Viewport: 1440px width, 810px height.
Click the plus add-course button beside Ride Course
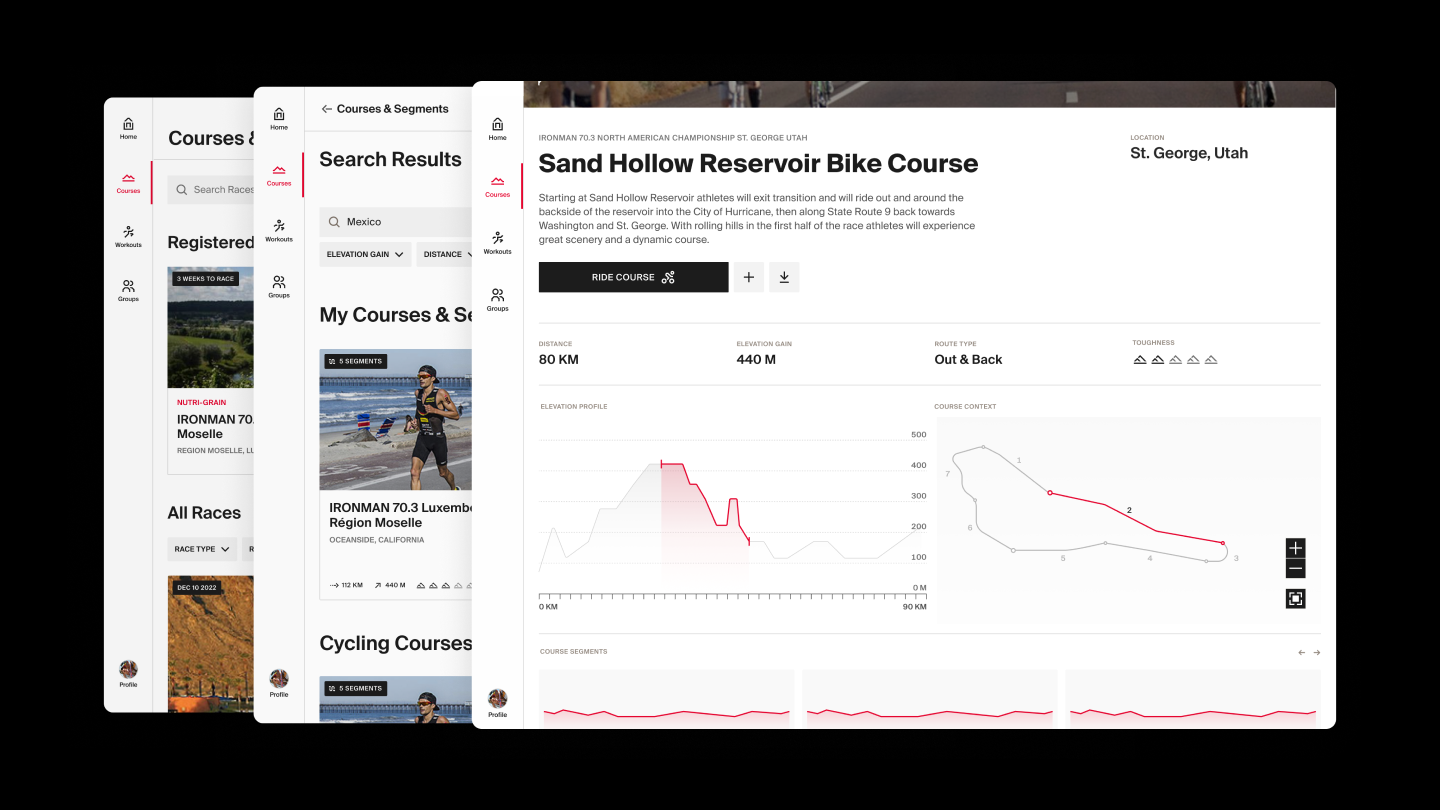[749, 277]
